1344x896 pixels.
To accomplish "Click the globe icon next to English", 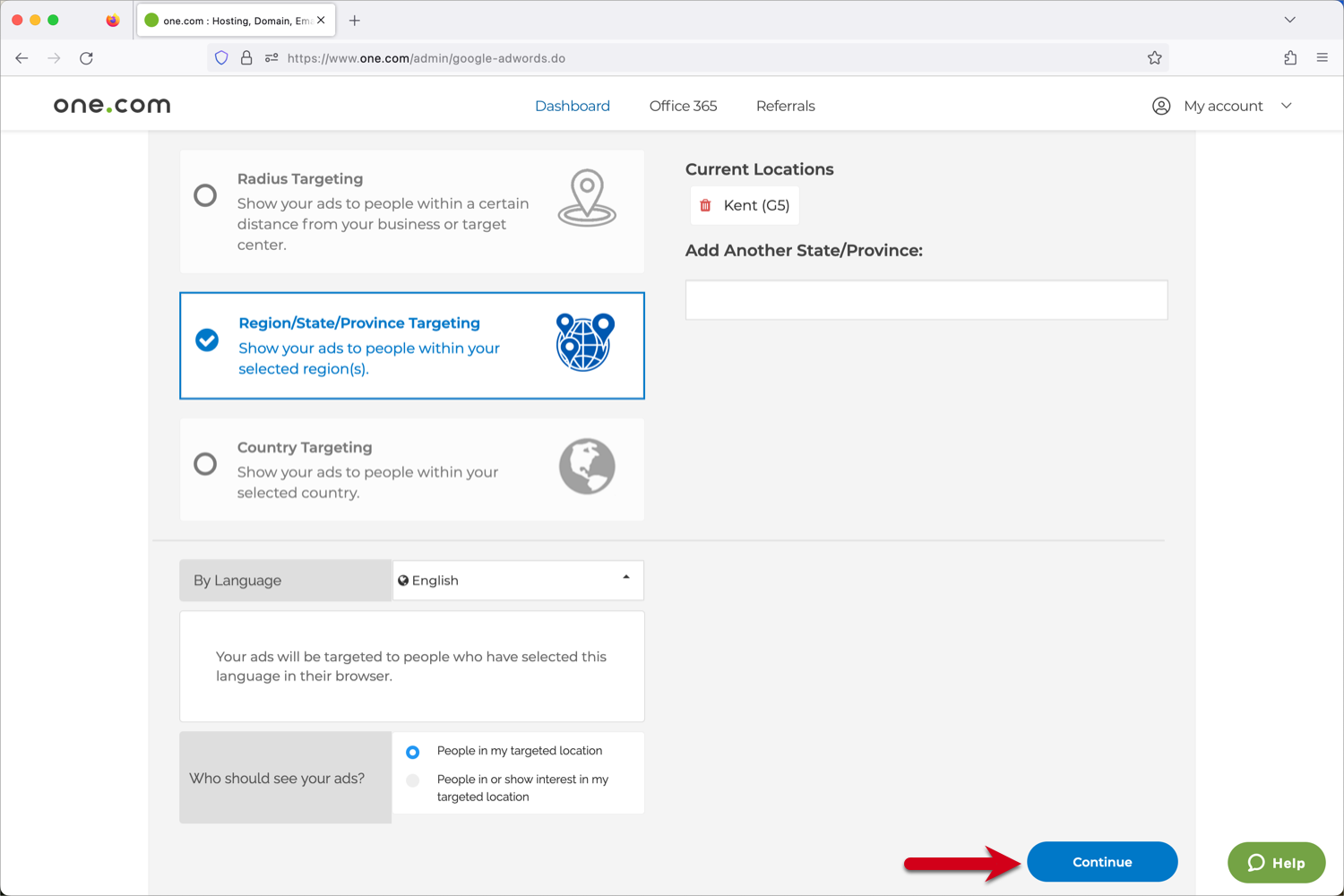I will (404, 580).
